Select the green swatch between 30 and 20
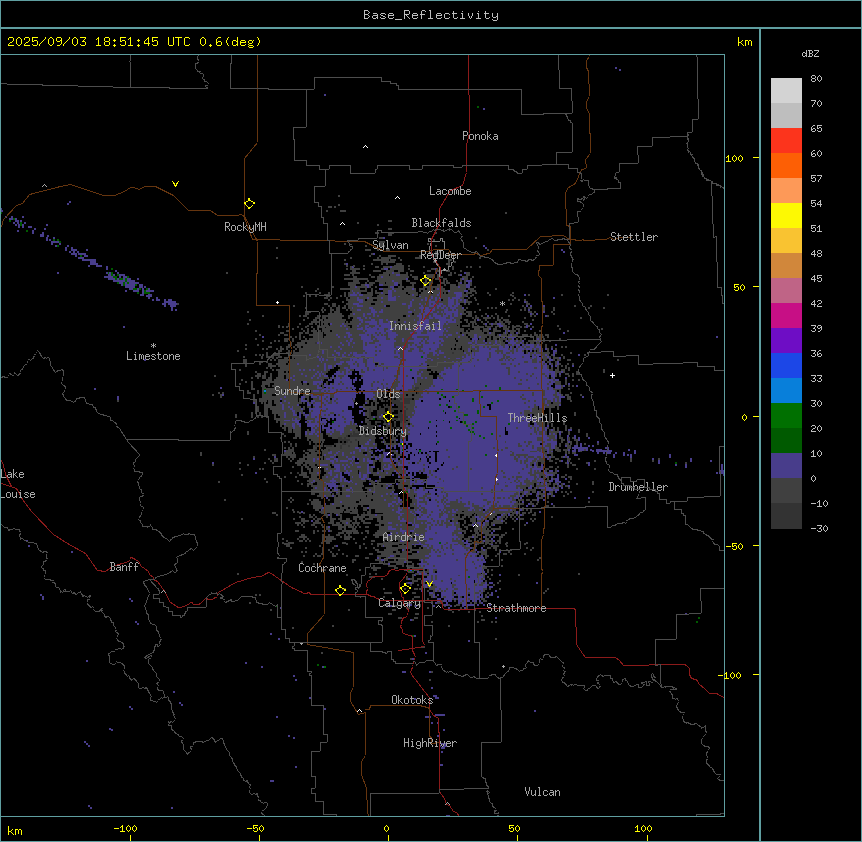The height and width of the screenshot is (842, 862). (x=786, y=416)
